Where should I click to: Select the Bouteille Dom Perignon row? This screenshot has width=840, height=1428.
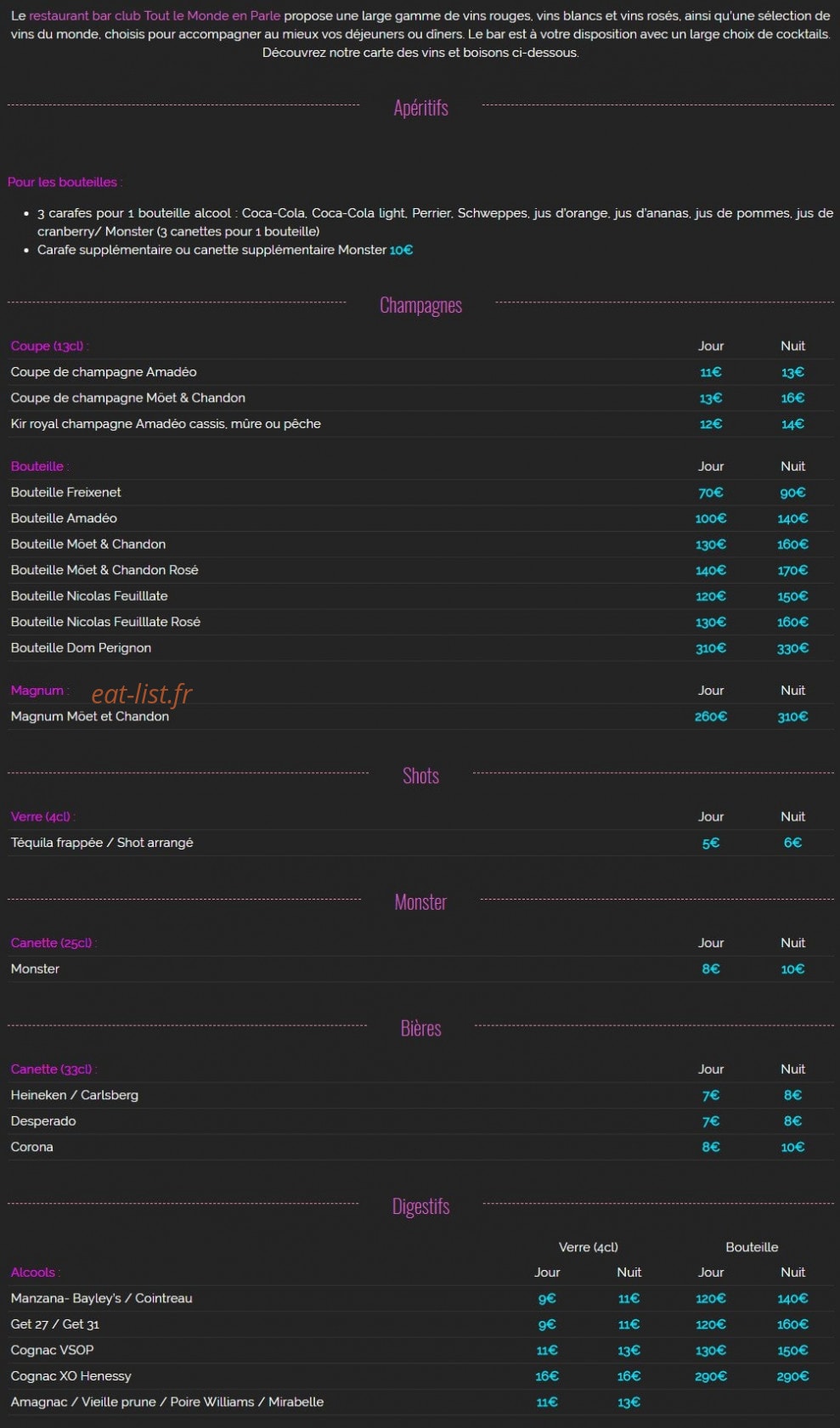(420, 648)
